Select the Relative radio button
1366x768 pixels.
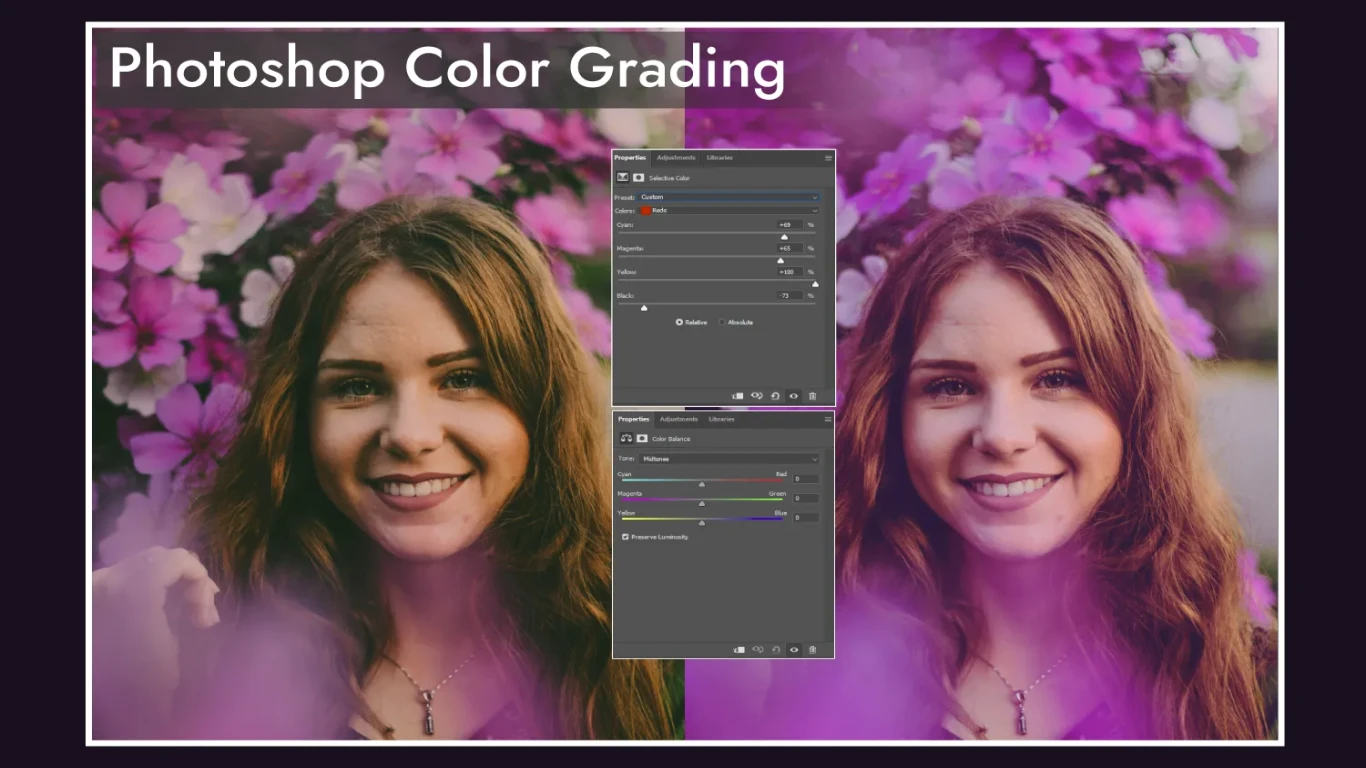(x=679, y=322)
